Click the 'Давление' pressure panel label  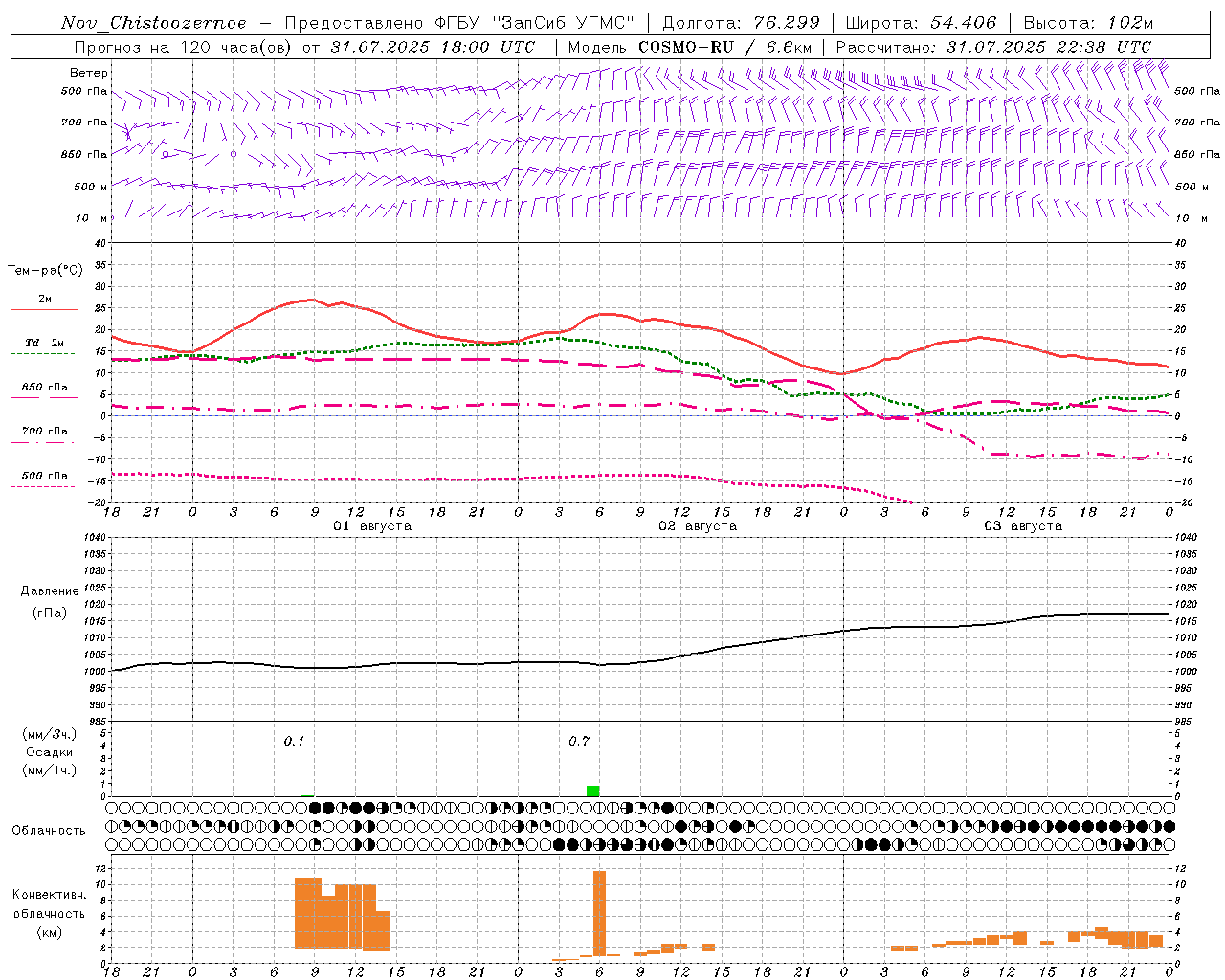[50, 591]
